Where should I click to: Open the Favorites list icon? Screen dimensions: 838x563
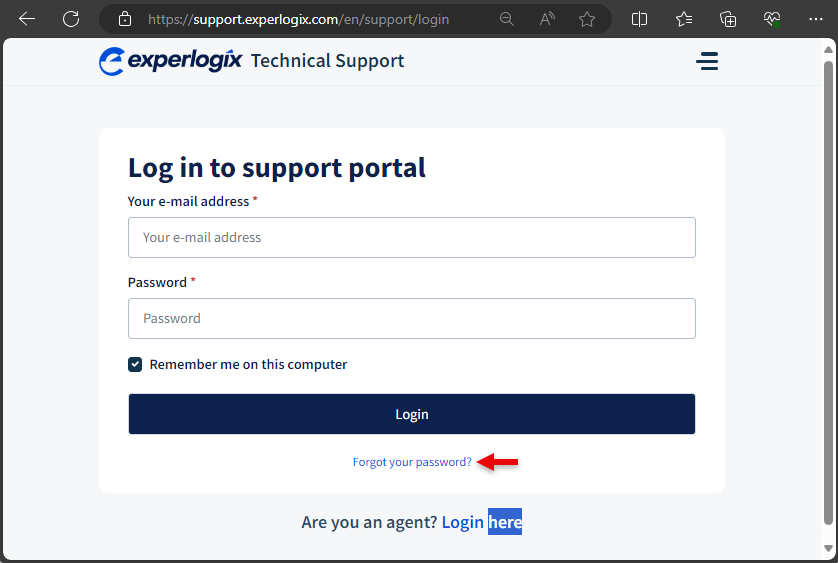click(684, 19)
